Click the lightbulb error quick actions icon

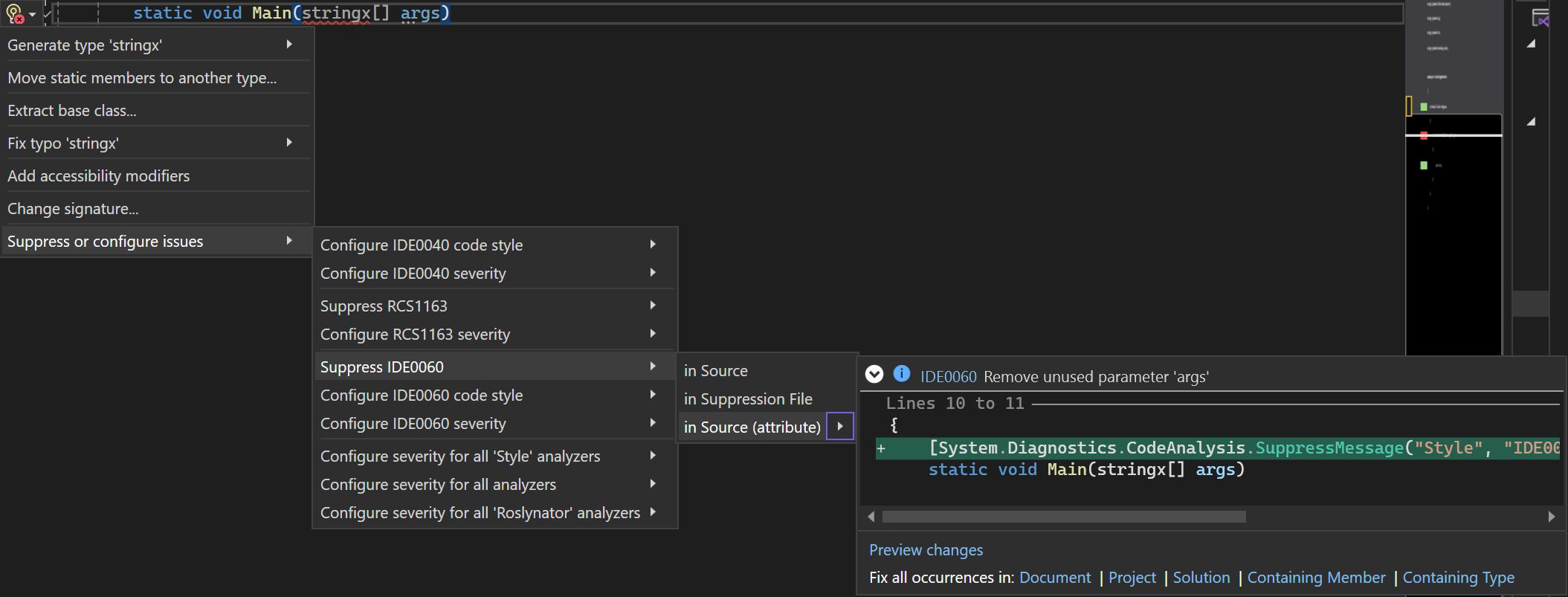click(x=14, y=13)
